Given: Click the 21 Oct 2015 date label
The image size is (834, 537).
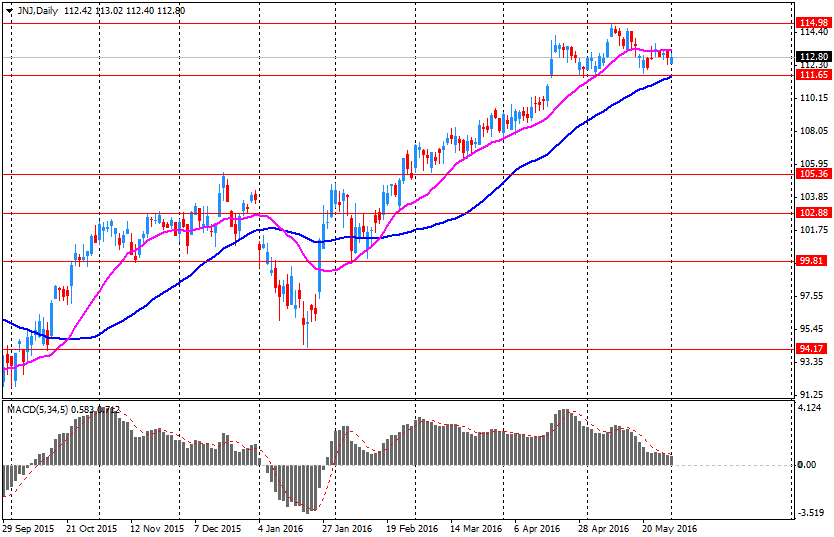Looking at the screenshot, I should 91,529.
